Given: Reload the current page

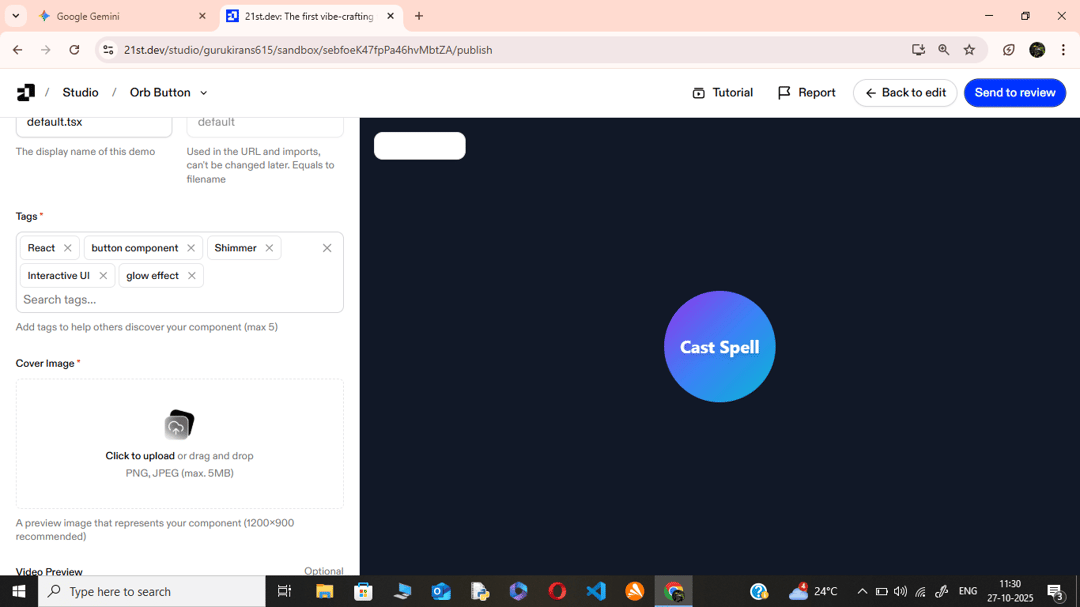Looking at the screenshot, I should (x=74, y=50).
